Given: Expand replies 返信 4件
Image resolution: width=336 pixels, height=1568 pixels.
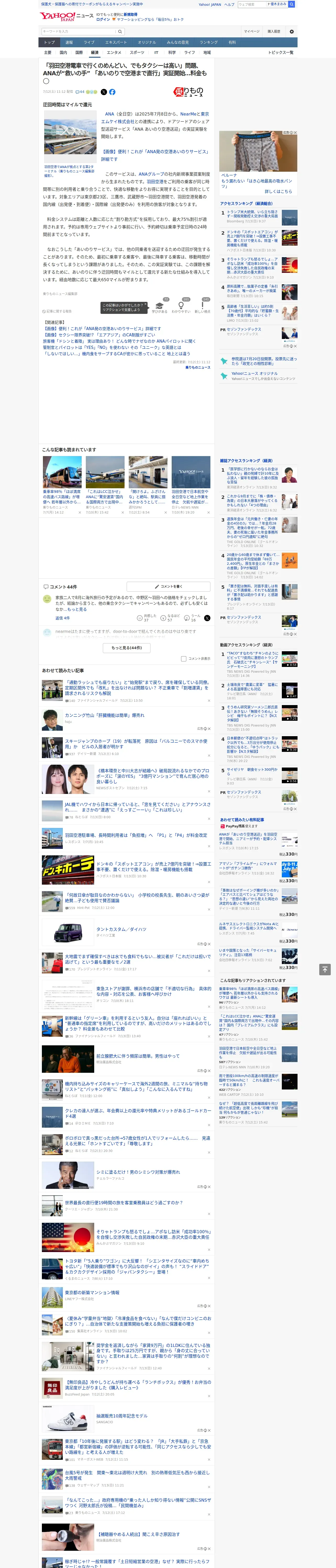Looking at the screenshot, I should 63,618.
